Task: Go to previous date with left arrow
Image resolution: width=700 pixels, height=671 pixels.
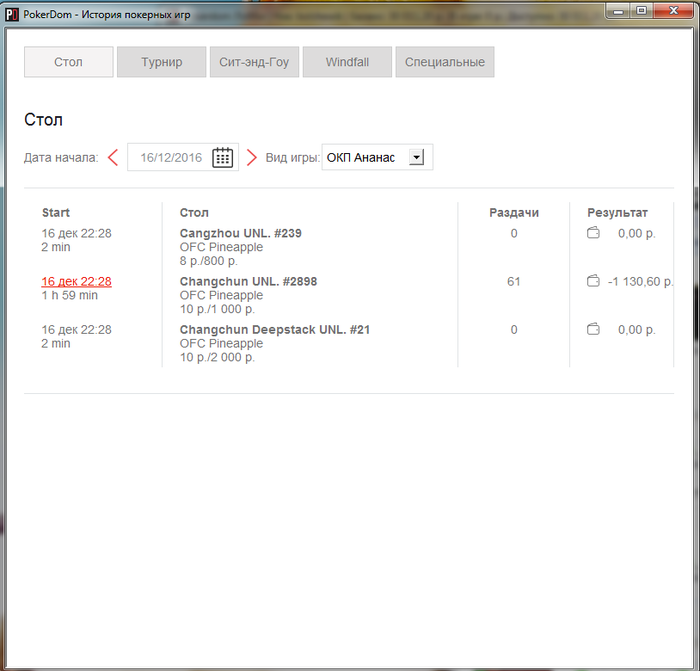Action: [x=113, y=158]
